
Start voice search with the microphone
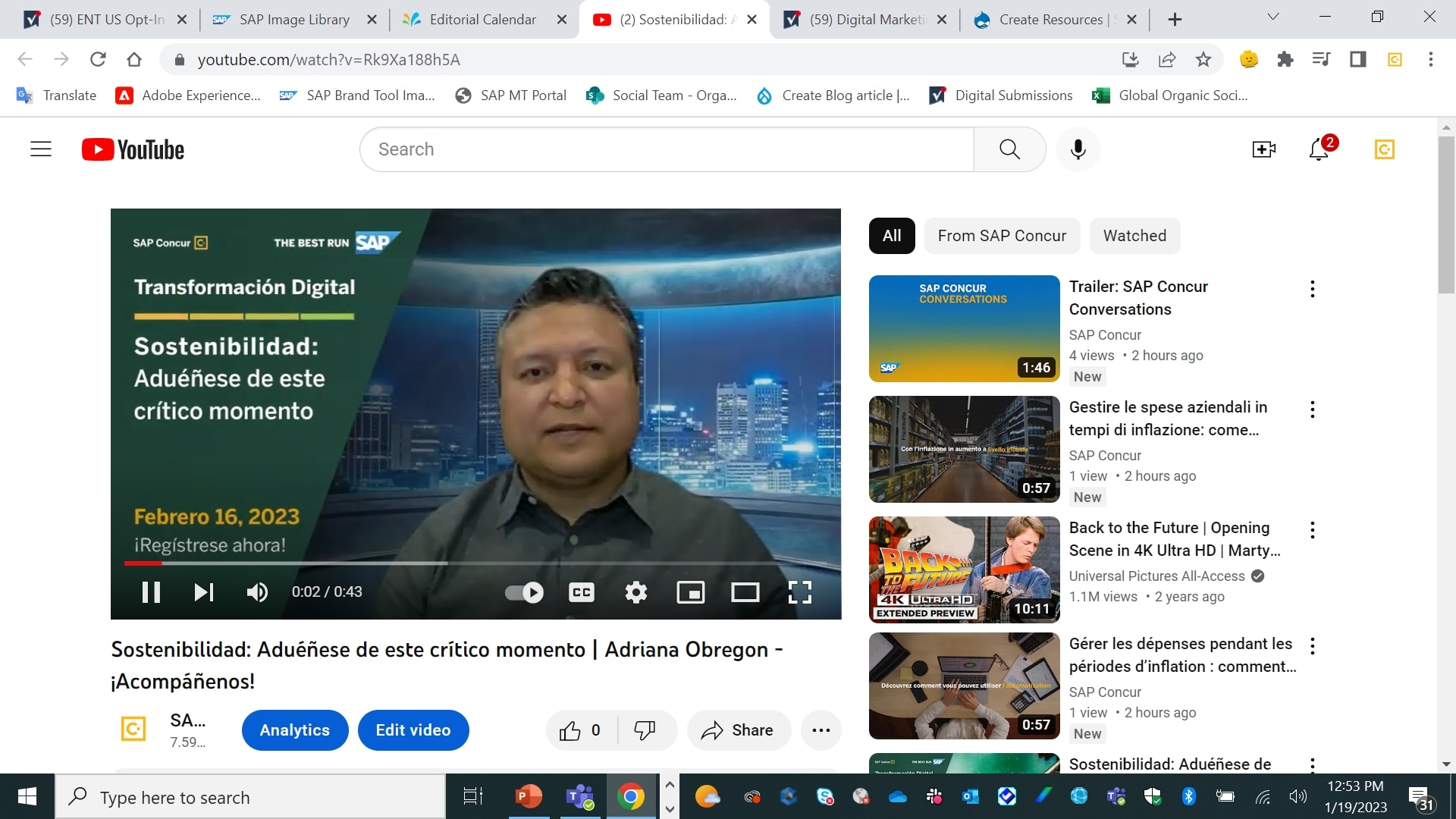pos(1078,149)
